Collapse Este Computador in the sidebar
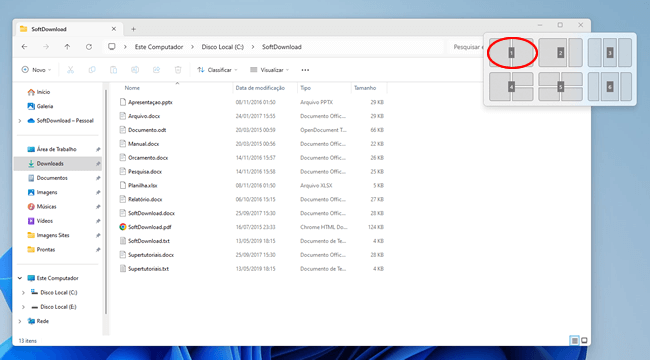Image resolution: width=650 pixels, height=360 pixels. coord(20,278)
